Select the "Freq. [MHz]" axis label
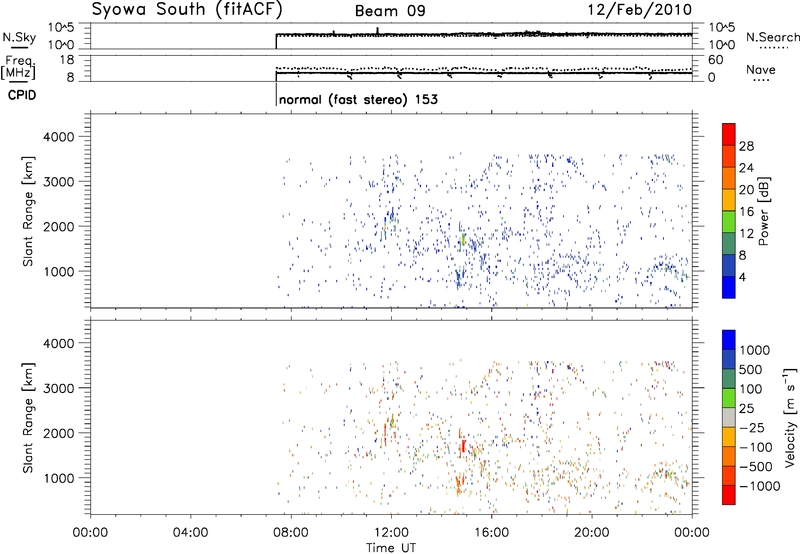 (20, 67)
